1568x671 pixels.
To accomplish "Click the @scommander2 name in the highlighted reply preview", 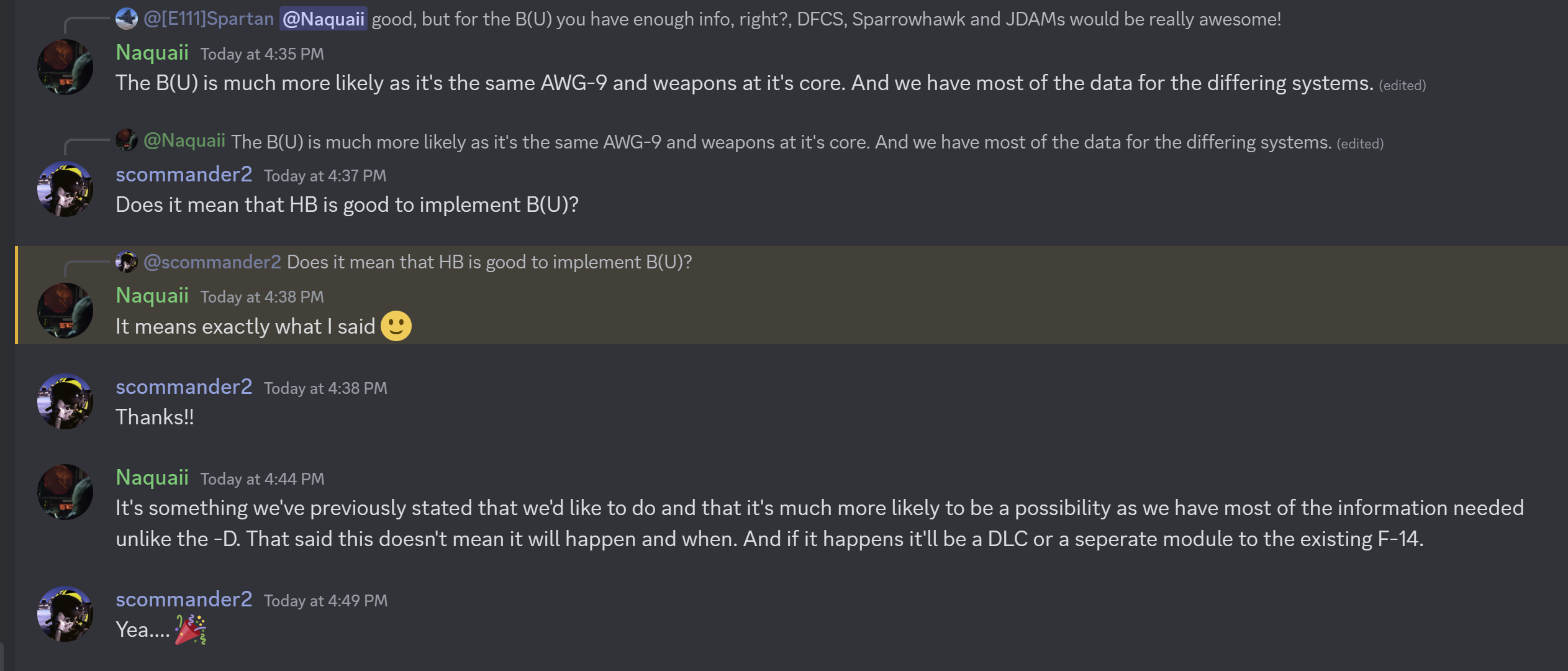I will pyautogui.click(x=212, y=262).
